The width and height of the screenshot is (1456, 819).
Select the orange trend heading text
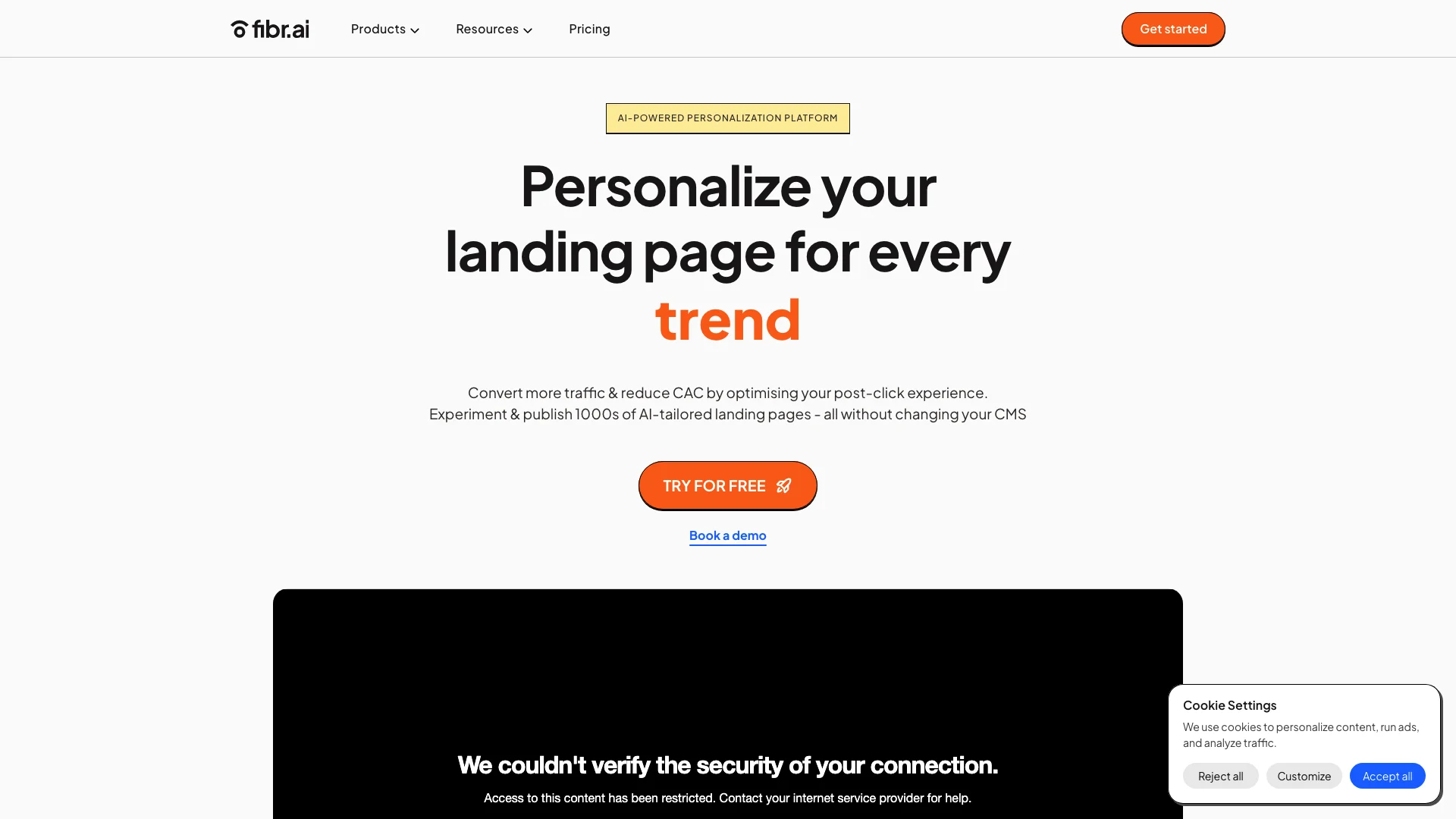(728, 316)
